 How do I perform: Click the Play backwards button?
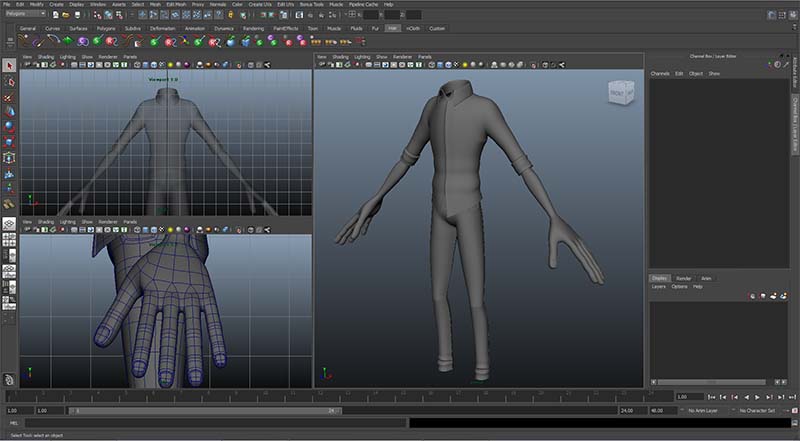[746, 397]
